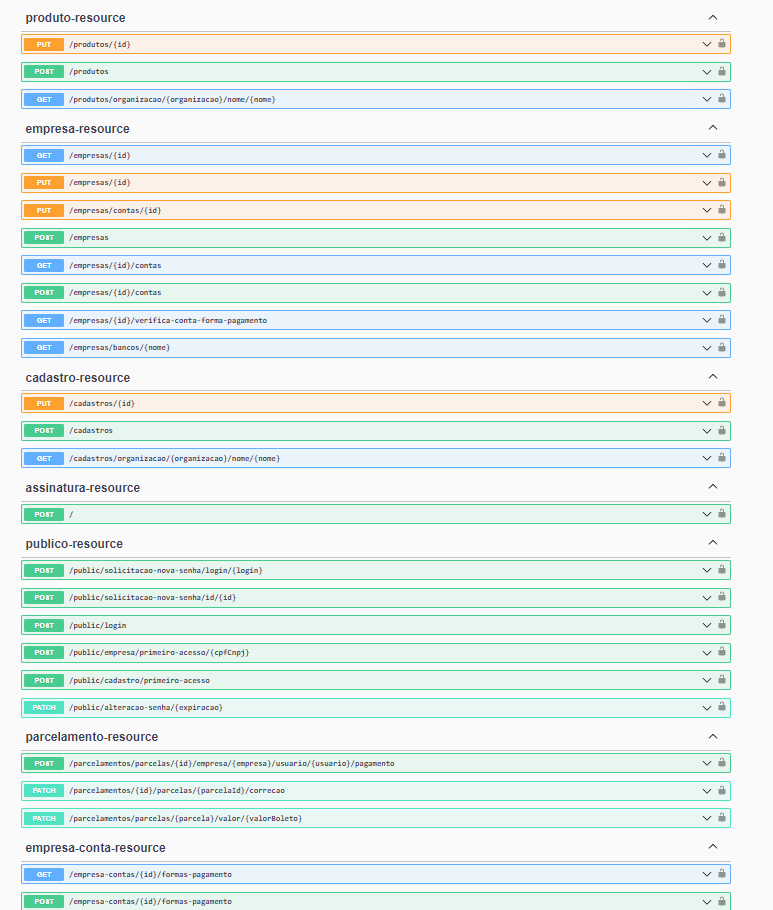Click the GET badge for /empresas/bancos/{nome}
Viewport: 773px width, 910px height.
click(44, 348)
